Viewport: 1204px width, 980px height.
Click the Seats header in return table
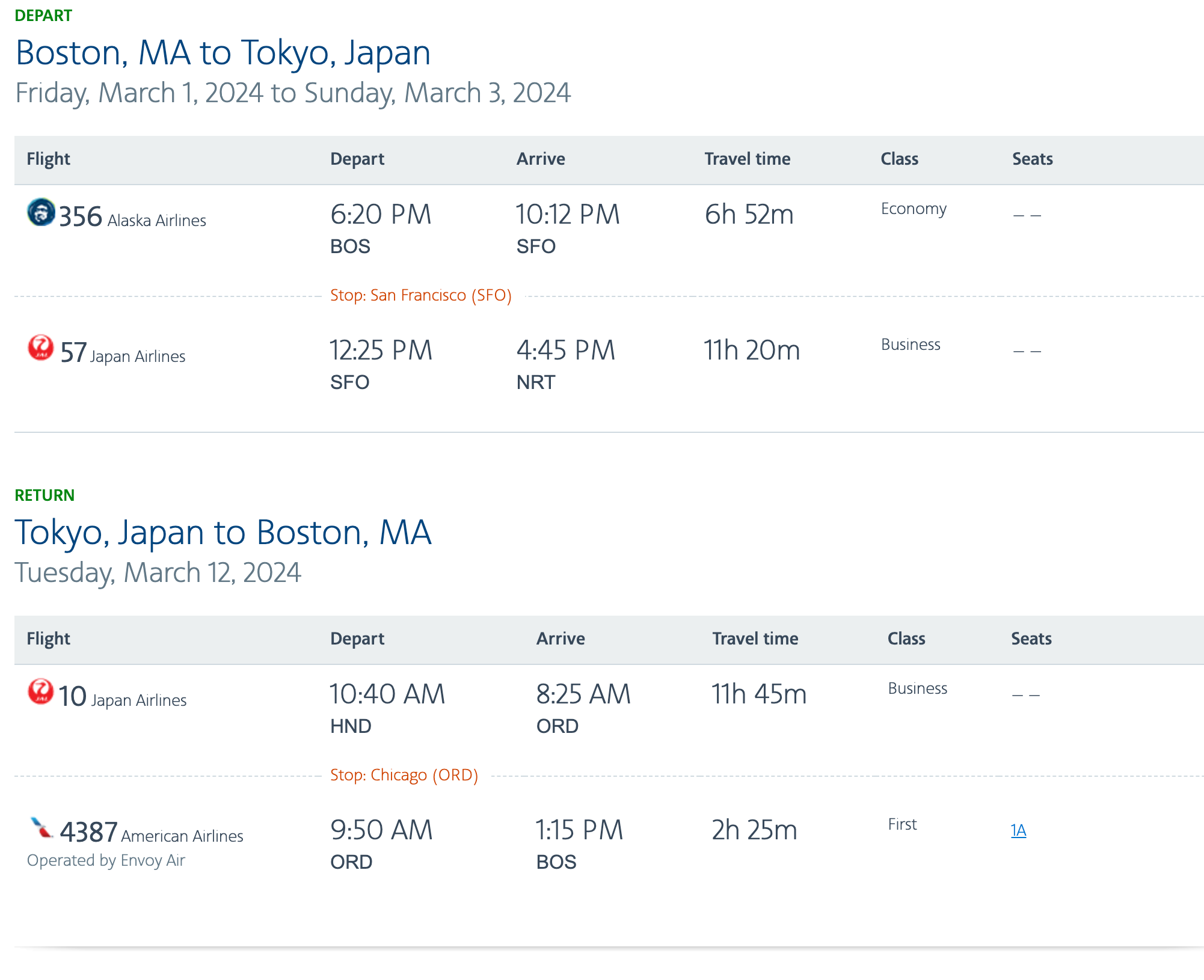tap(1031, 639)
